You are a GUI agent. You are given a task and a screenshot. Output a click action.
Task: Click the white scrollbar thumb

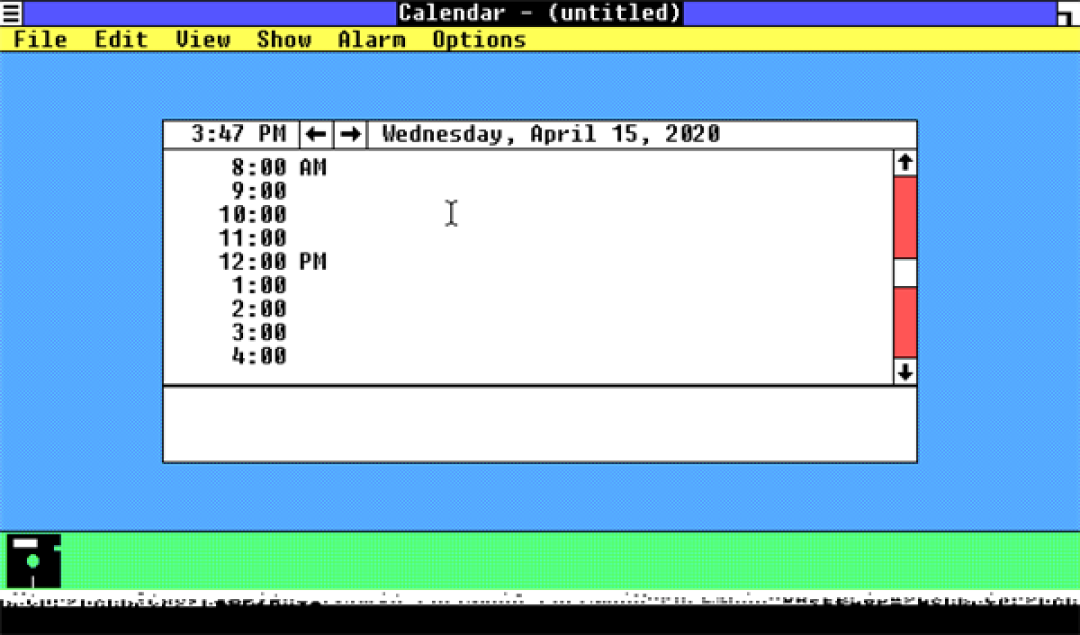tap(905, 273)
